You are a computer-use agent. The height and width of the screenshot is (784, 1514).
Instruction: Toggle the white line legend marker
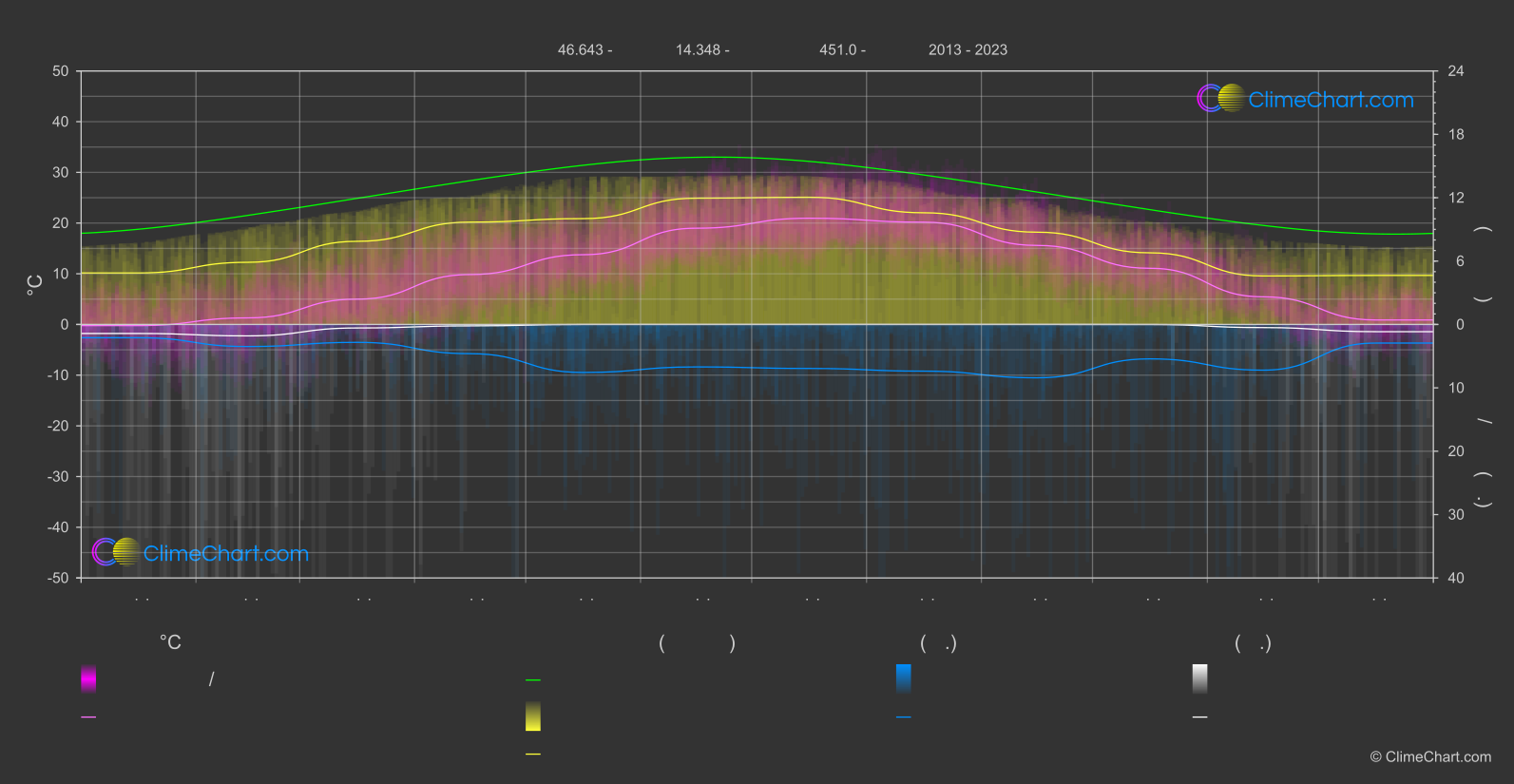tap(1199, 717)
